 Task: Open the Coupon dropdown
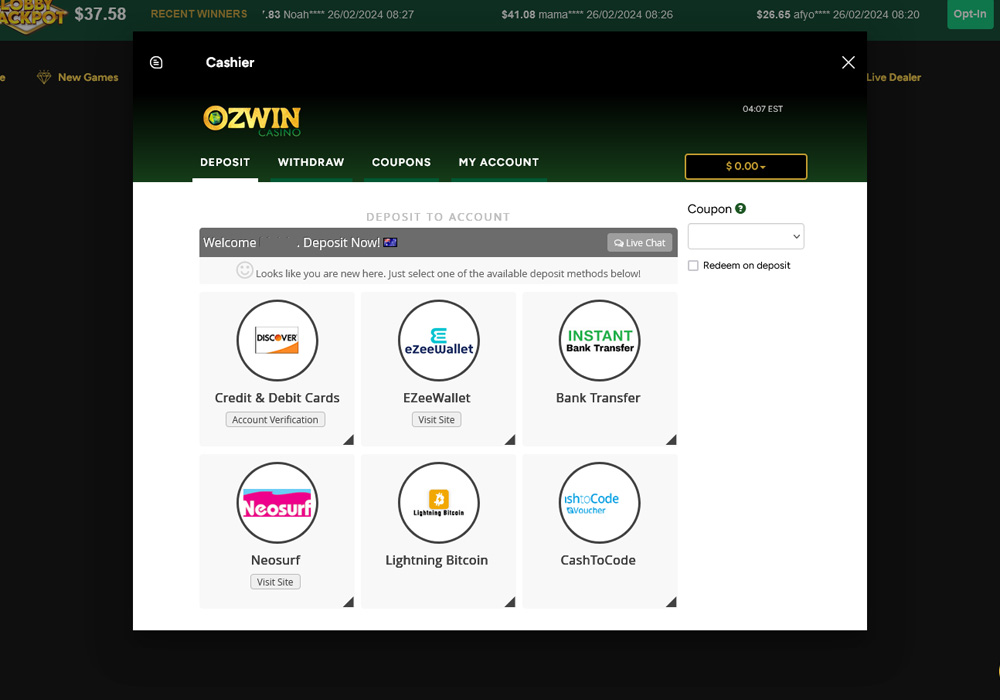pyautogui.click(x=746, y=237)
